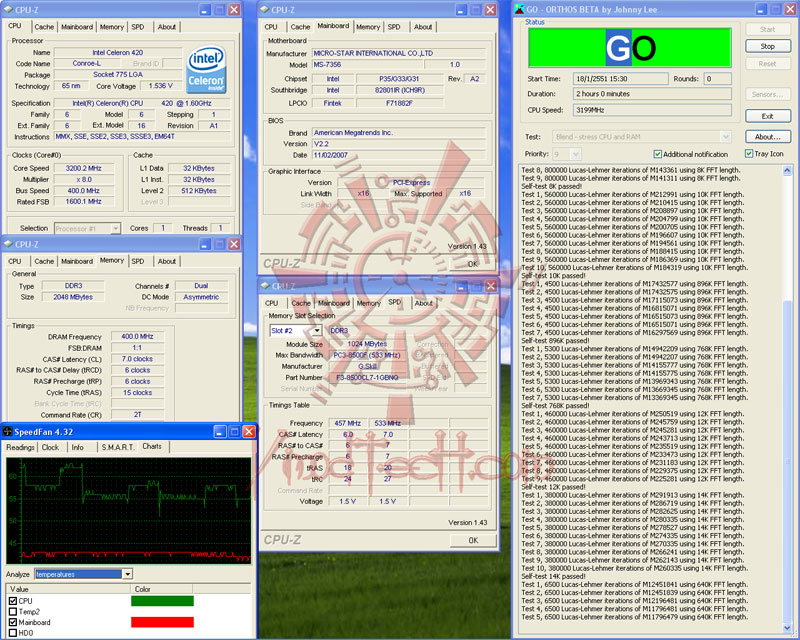Click the green GO status banner in ORTHOS

(x=630, y=48)
